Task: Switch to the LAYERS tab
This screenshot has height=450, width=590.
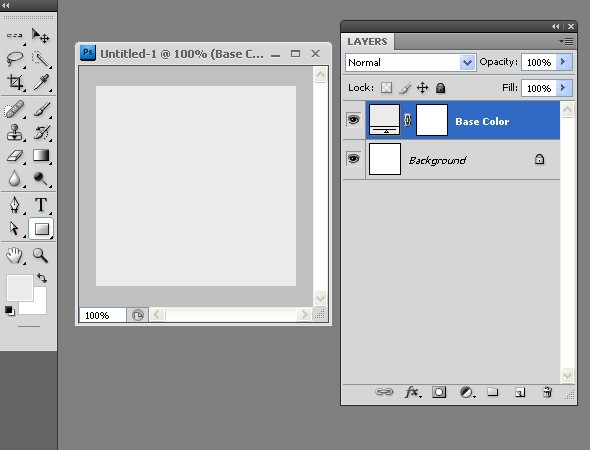Action: point(367,41)
